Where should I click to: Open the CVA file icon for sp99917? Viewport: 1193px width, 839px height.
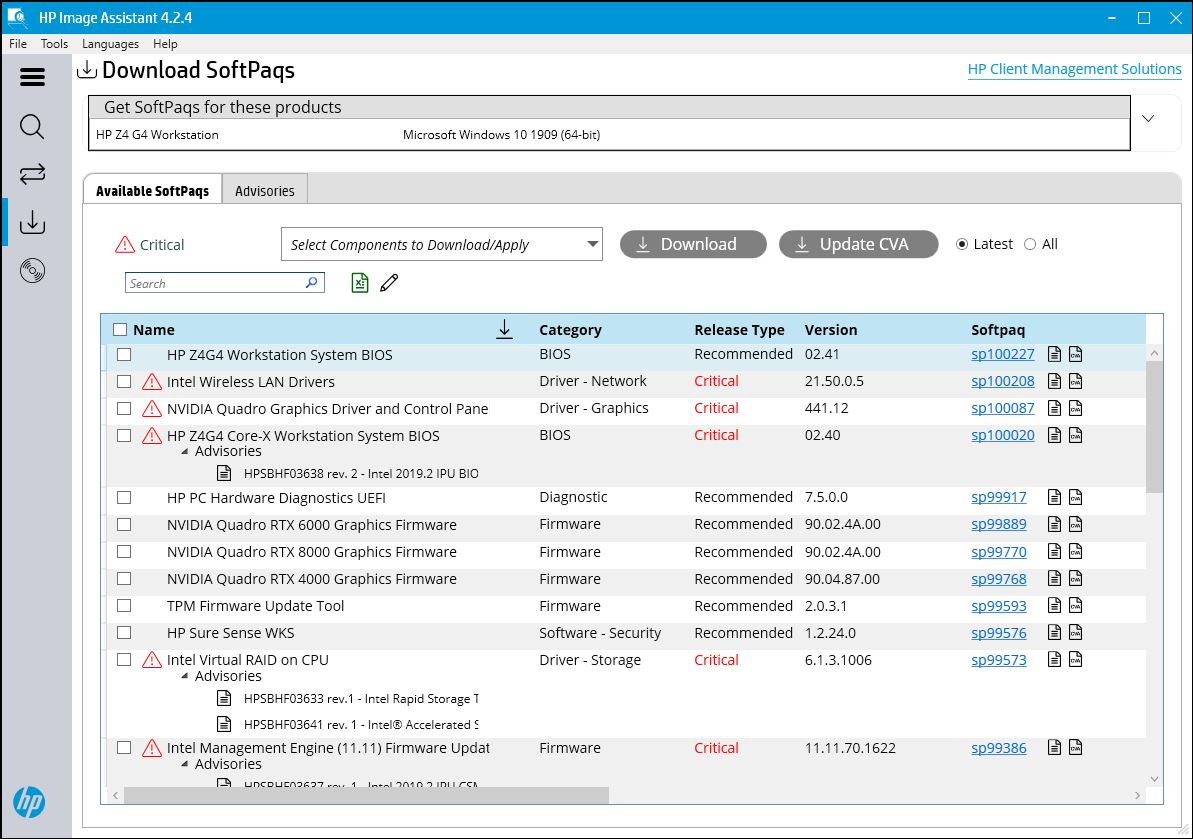pos(1075,497)
